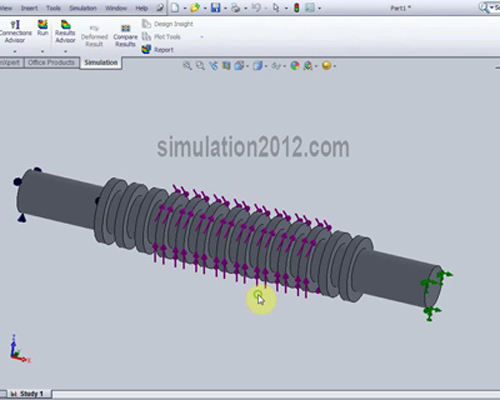Open the Results Advisor tool
The image size is (500, 400).
pos(65,31)
